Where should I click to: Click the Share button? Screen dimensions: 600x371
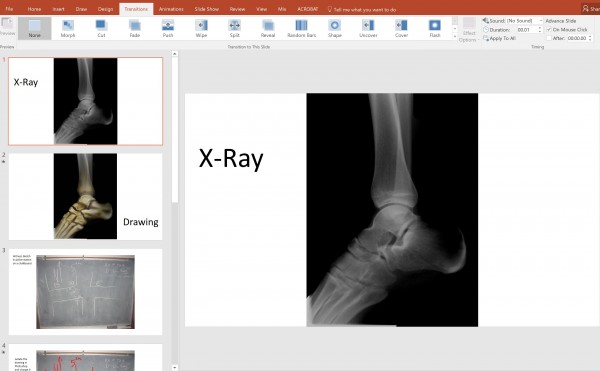(591, 9)
